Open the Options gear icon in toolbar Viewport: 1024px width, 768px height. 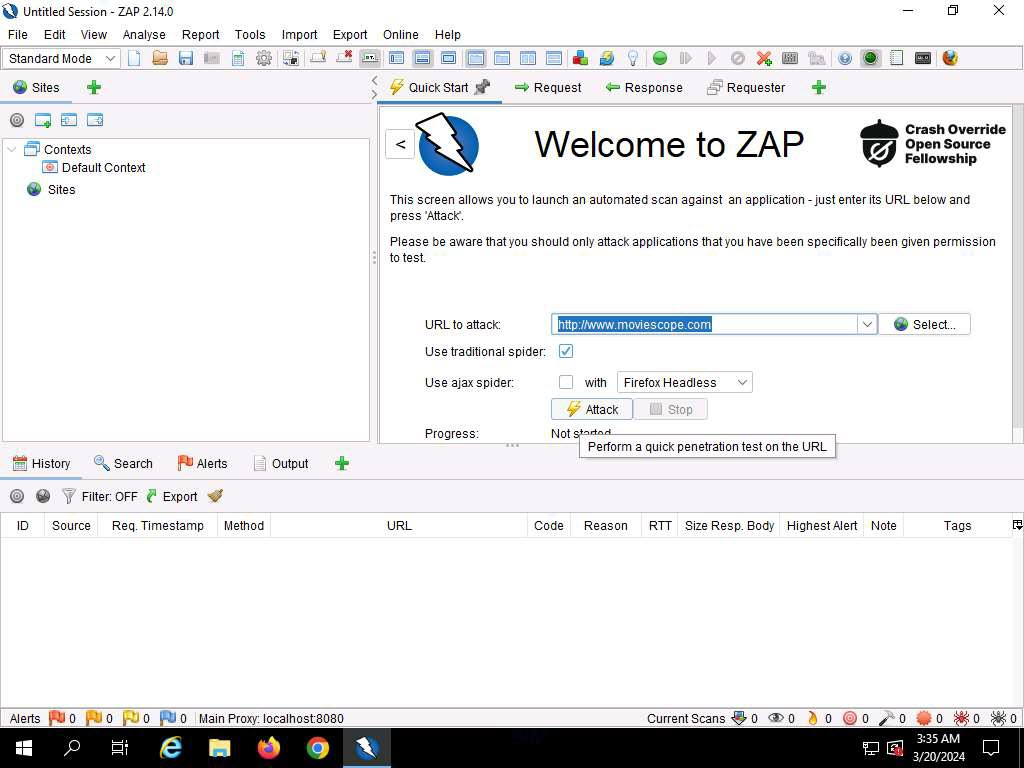[x=264, y=58]
